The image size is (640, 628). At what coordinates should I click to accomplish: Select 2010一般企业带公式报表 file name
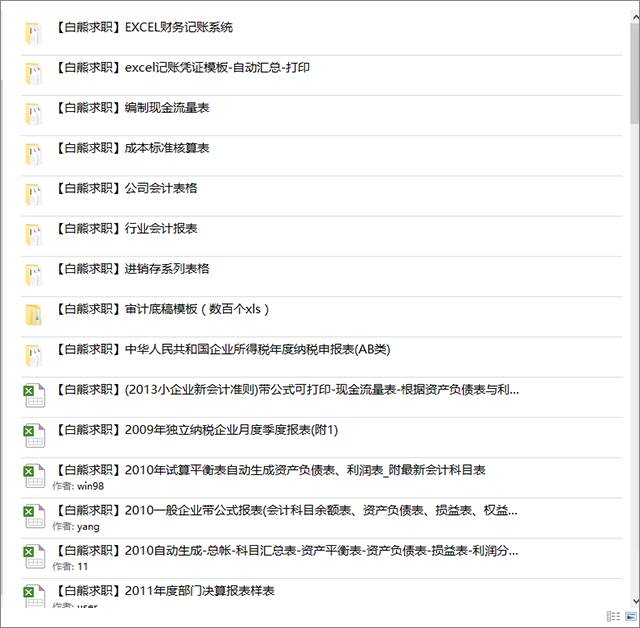285,510
